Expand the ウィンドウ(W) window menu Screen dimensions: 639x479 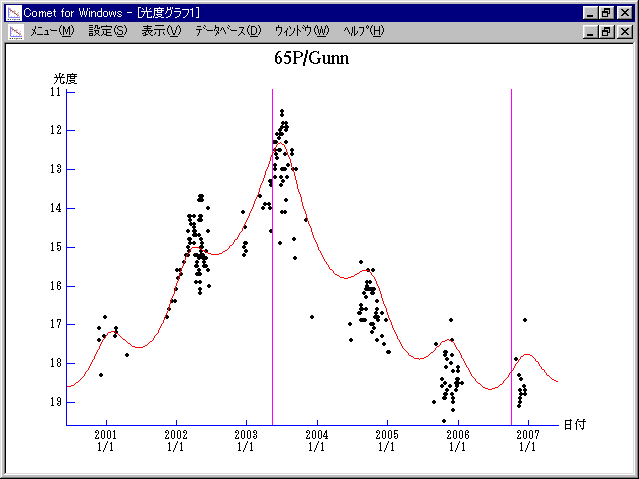click(301, 31)
